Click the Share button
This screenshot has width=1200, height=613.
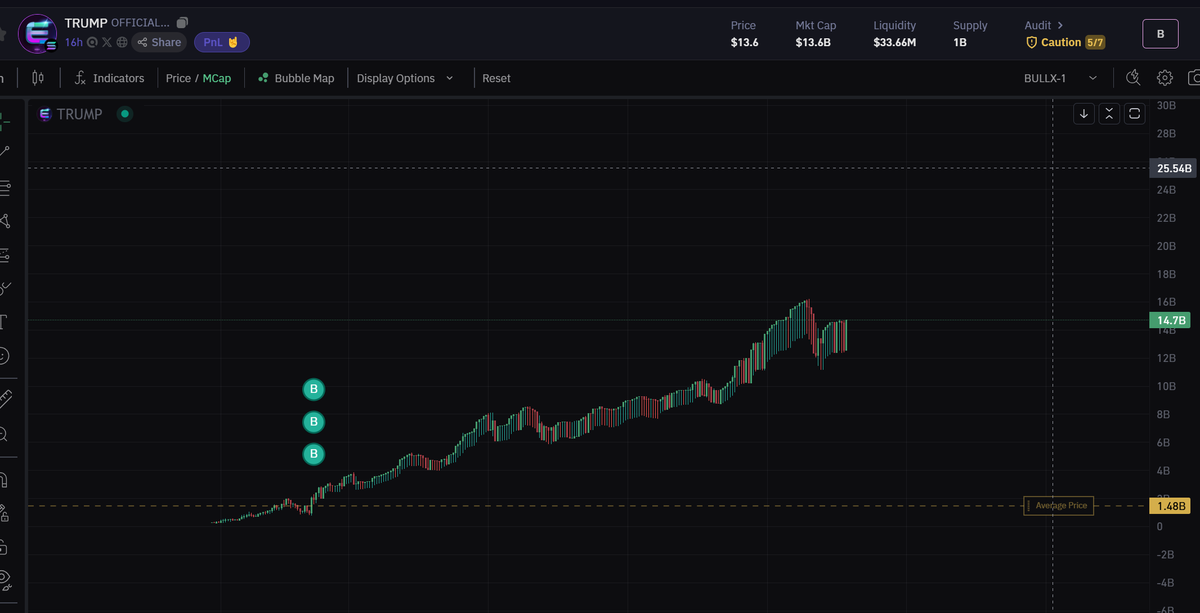(159, 42)
